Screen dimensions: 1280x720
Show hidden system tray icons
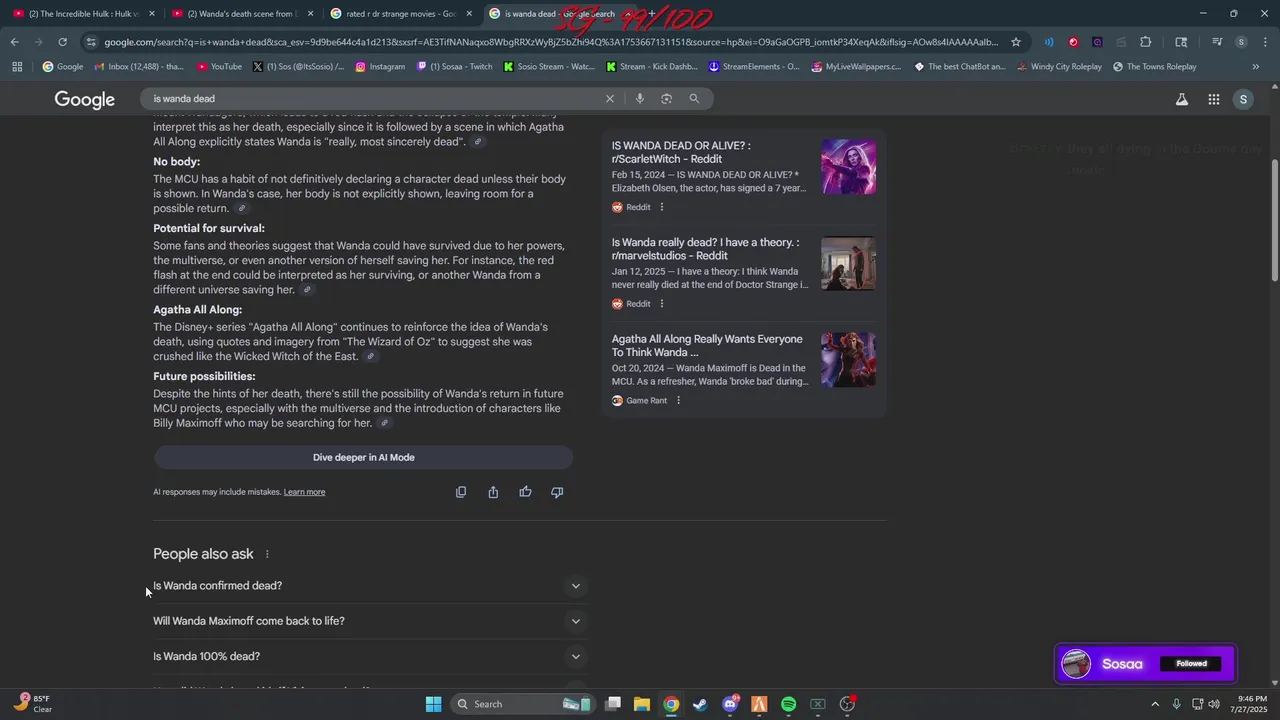pyautogui.click(x=1155, y=704)
